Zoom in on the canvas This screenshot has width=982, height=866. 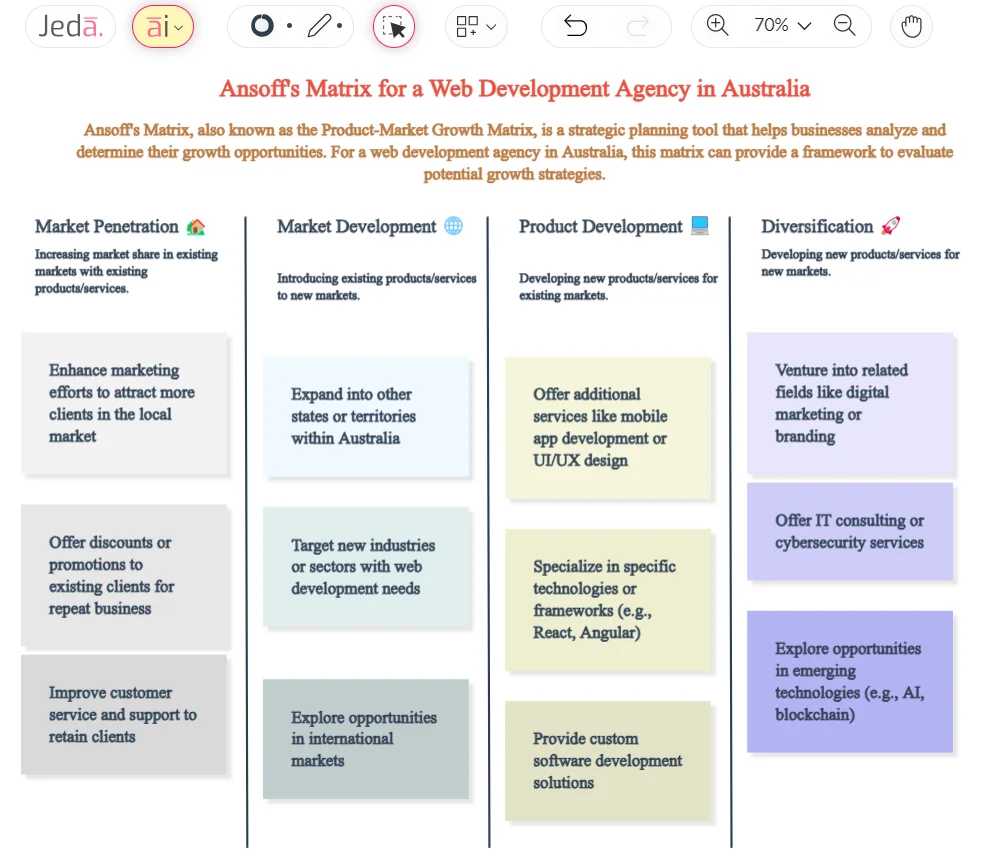(x=717, y=26)
